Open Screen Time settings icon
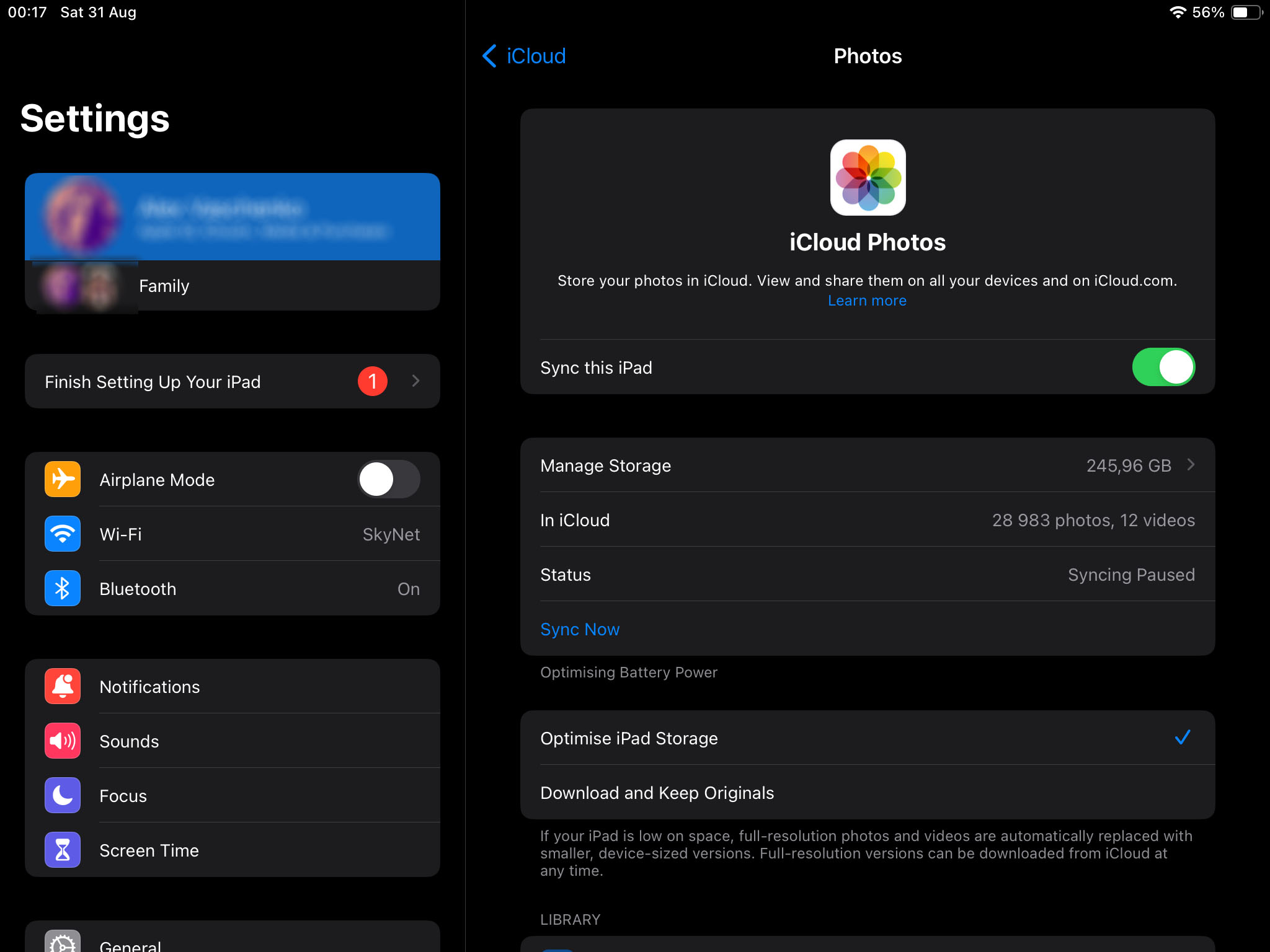The image size is (1270, 952). click(62, 850)
